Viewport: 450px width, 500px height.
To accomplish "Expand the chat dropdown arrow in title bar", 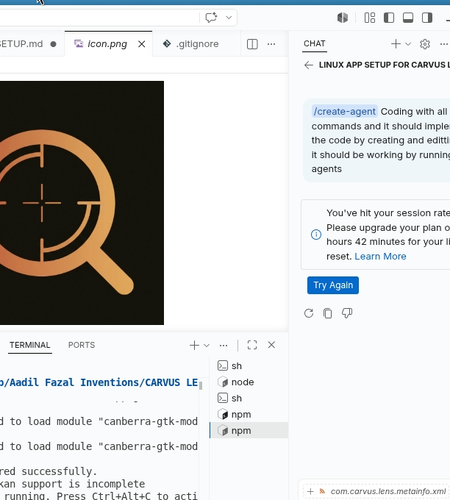I will (x=229, y=17).
